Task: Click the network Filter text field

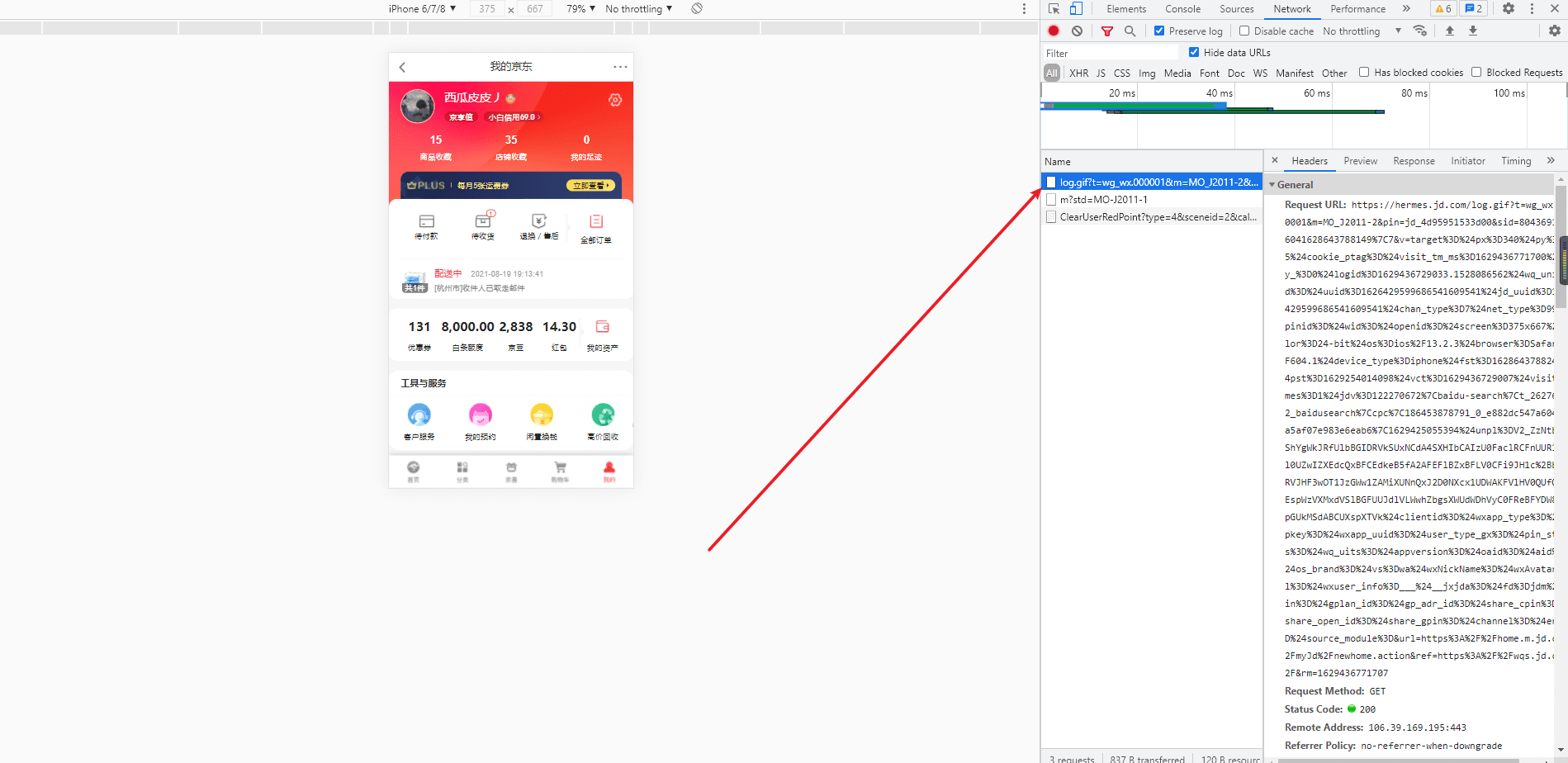Action: [1111, 54]
